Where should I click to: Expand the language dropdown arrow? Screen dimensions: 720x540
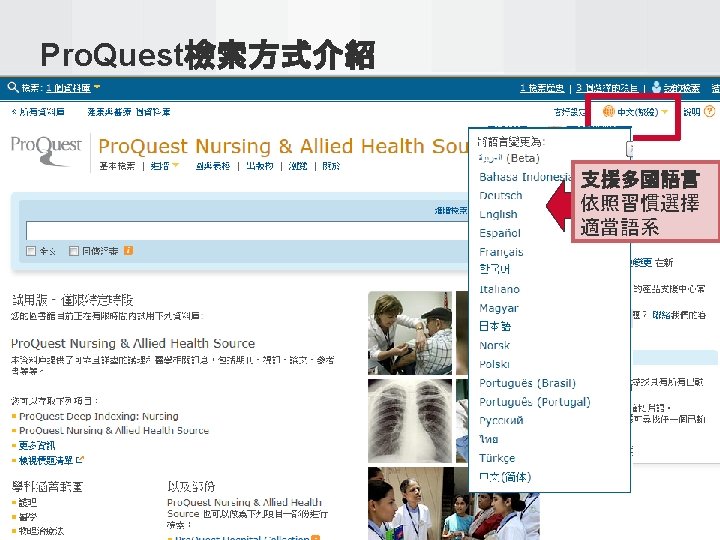click(664, 112)
